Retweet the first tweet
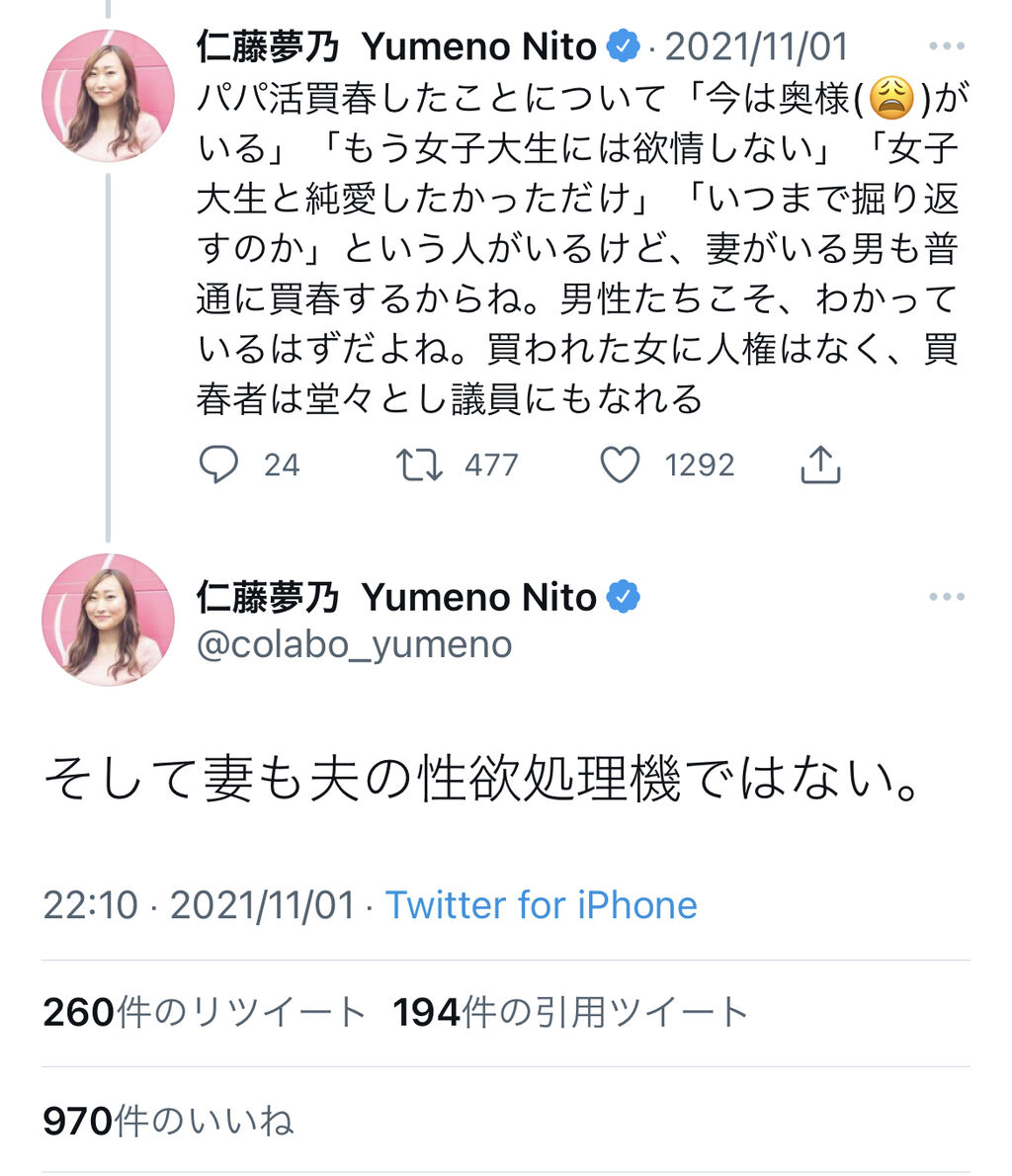This screenshot has height=1176, width=1012. pos(420,464)
